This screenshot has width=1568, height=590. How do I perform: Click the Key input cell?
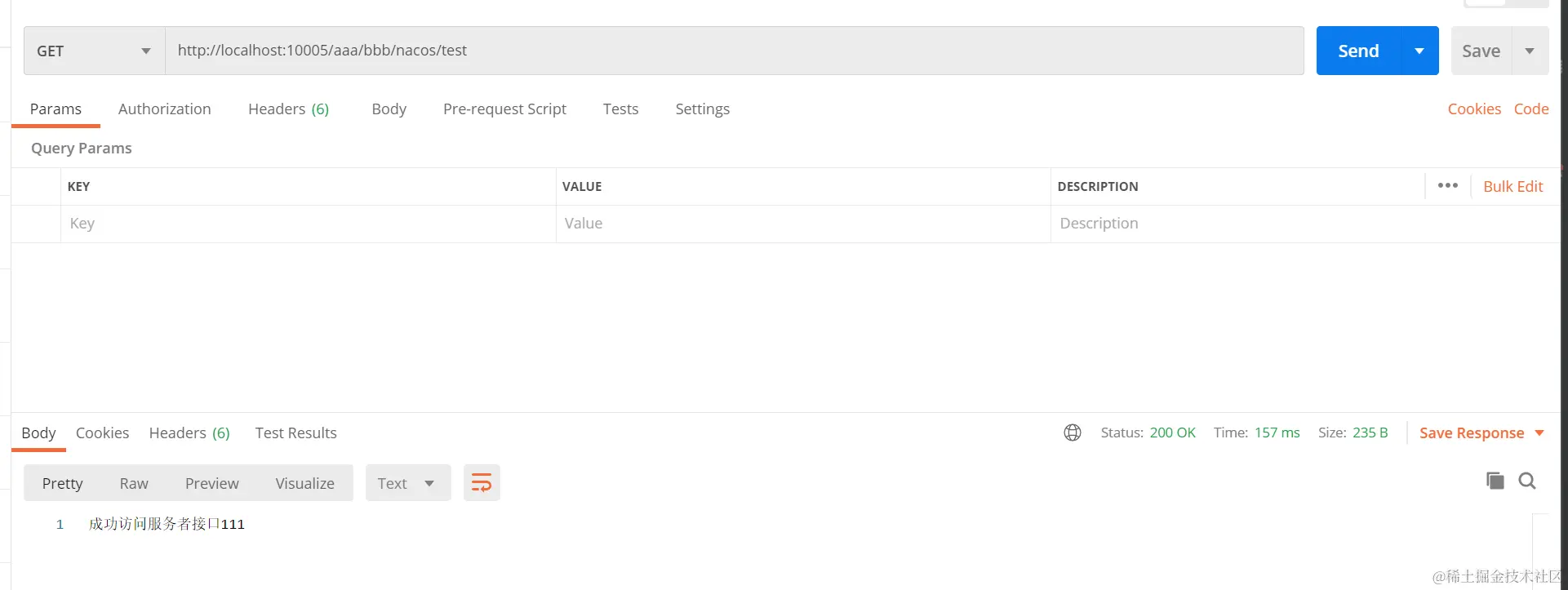coord(309,224)
